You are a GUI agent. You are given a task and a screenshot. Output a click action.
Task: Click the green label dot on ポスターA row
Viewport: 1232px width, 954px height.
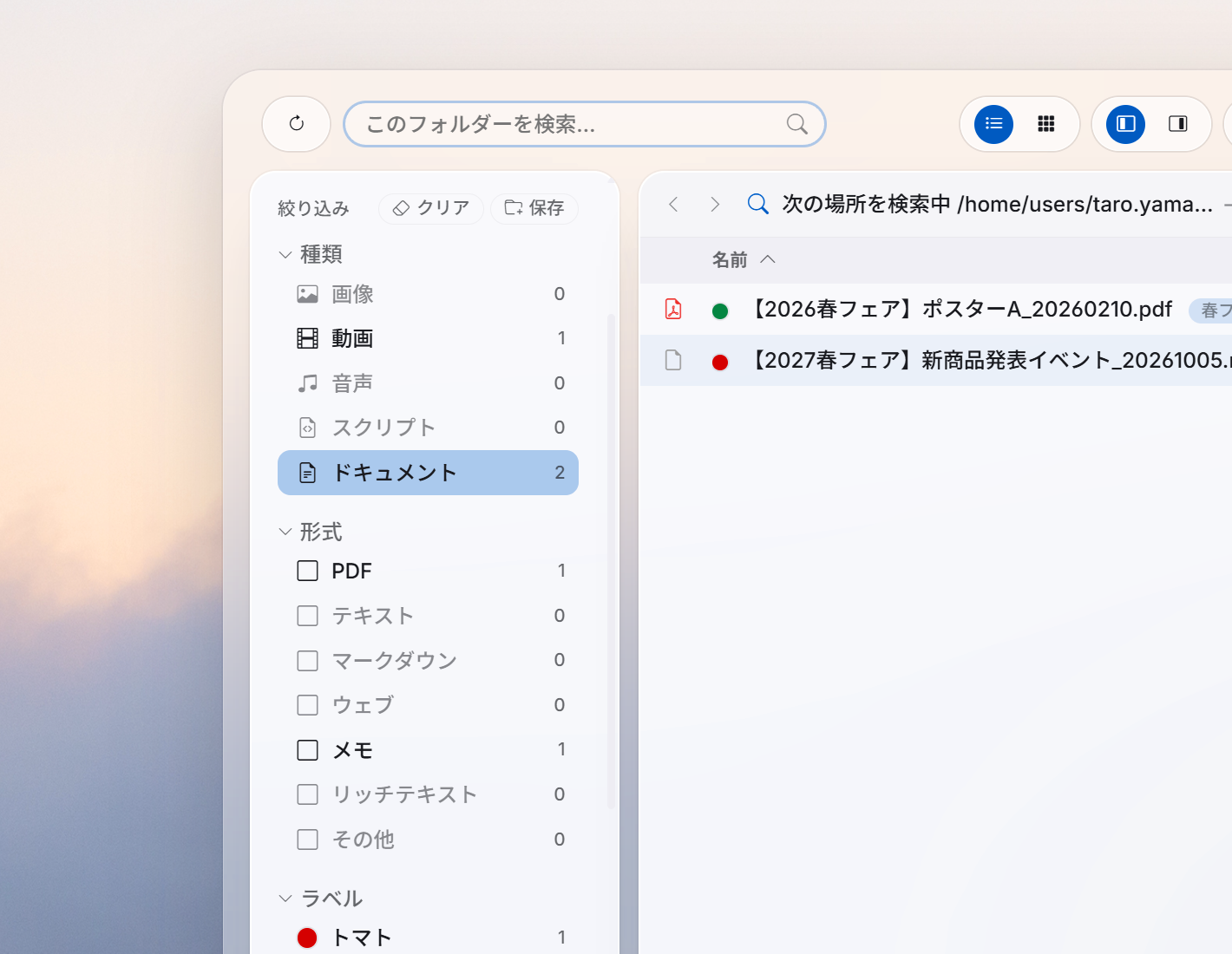click(720, 310)
